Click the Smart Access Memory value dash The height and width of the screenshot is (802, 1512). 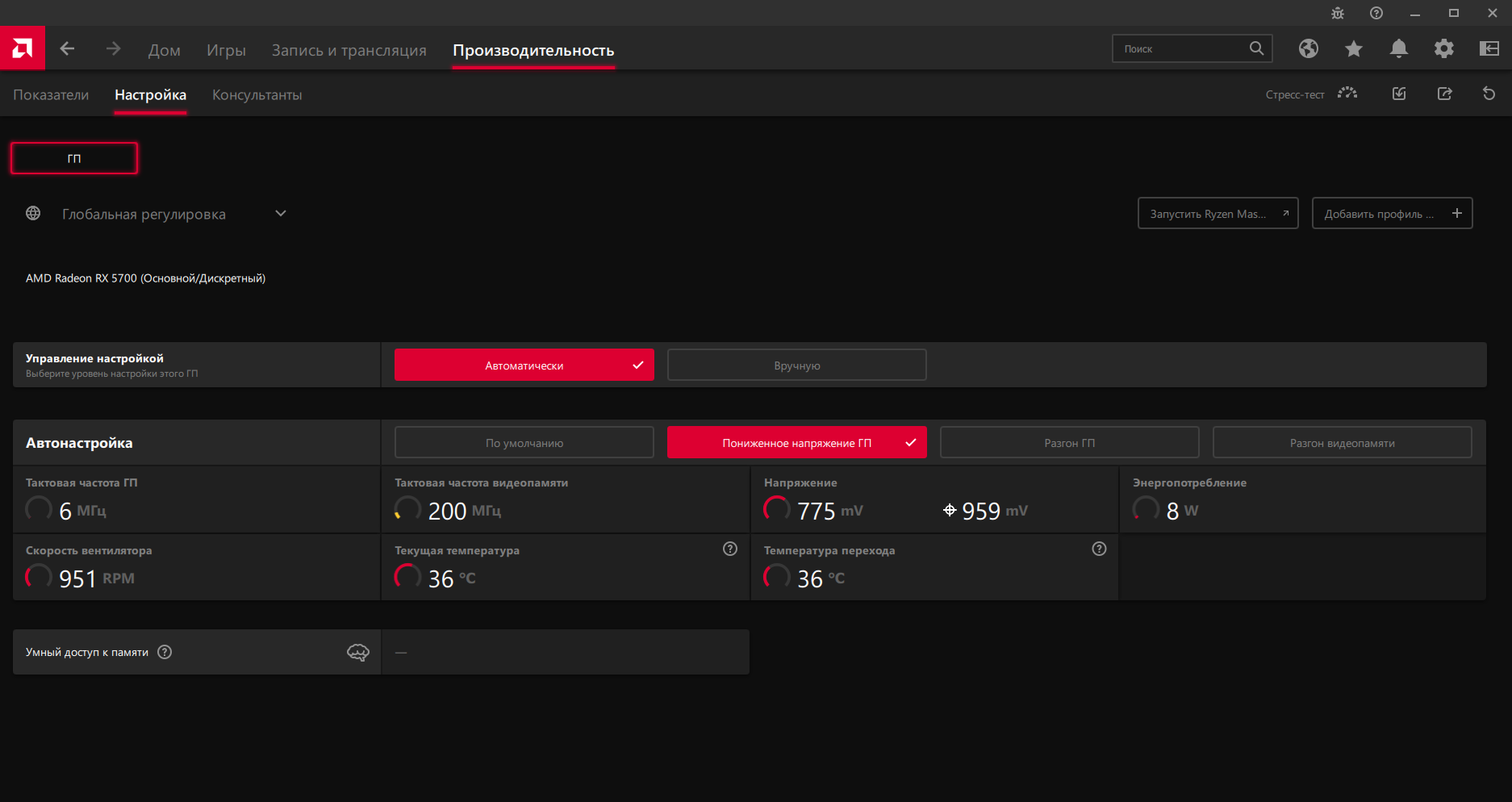(x=401, y=652)
